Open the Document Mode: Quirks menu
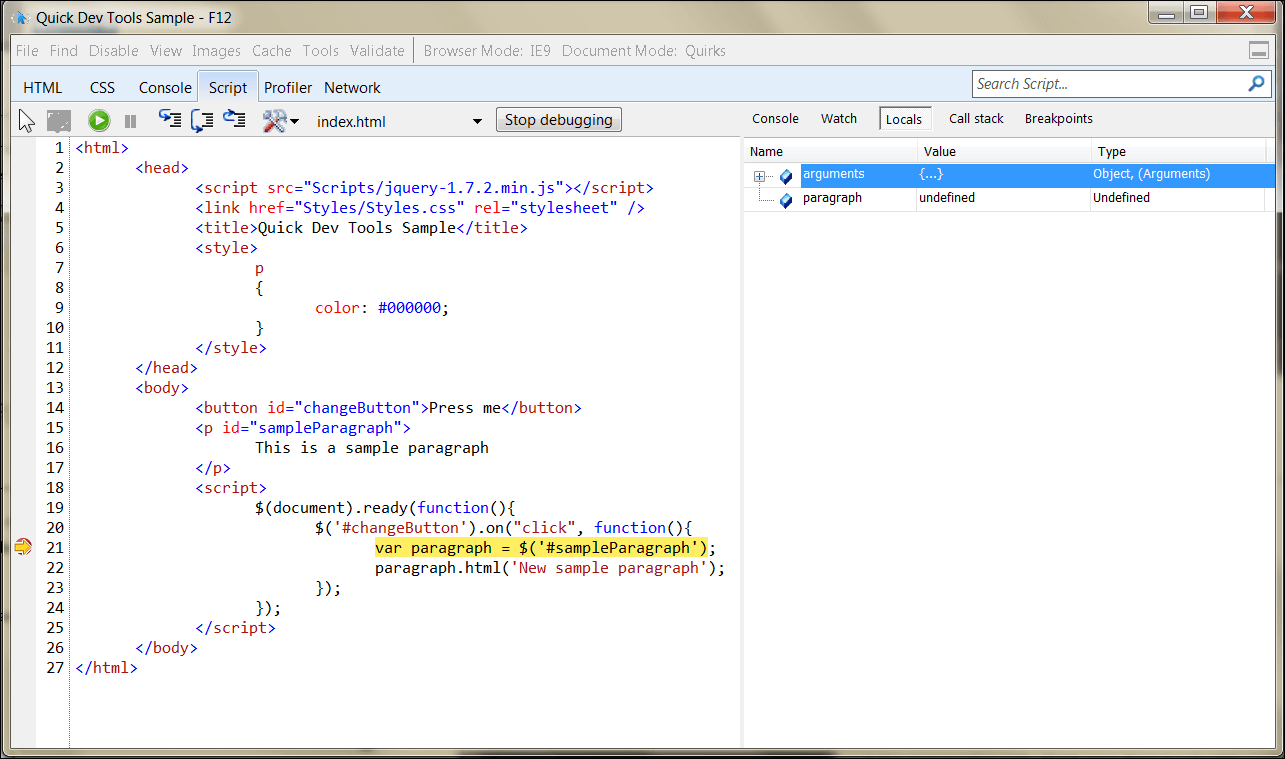Viewport: 1285px width, 759px height. [643, 51]
